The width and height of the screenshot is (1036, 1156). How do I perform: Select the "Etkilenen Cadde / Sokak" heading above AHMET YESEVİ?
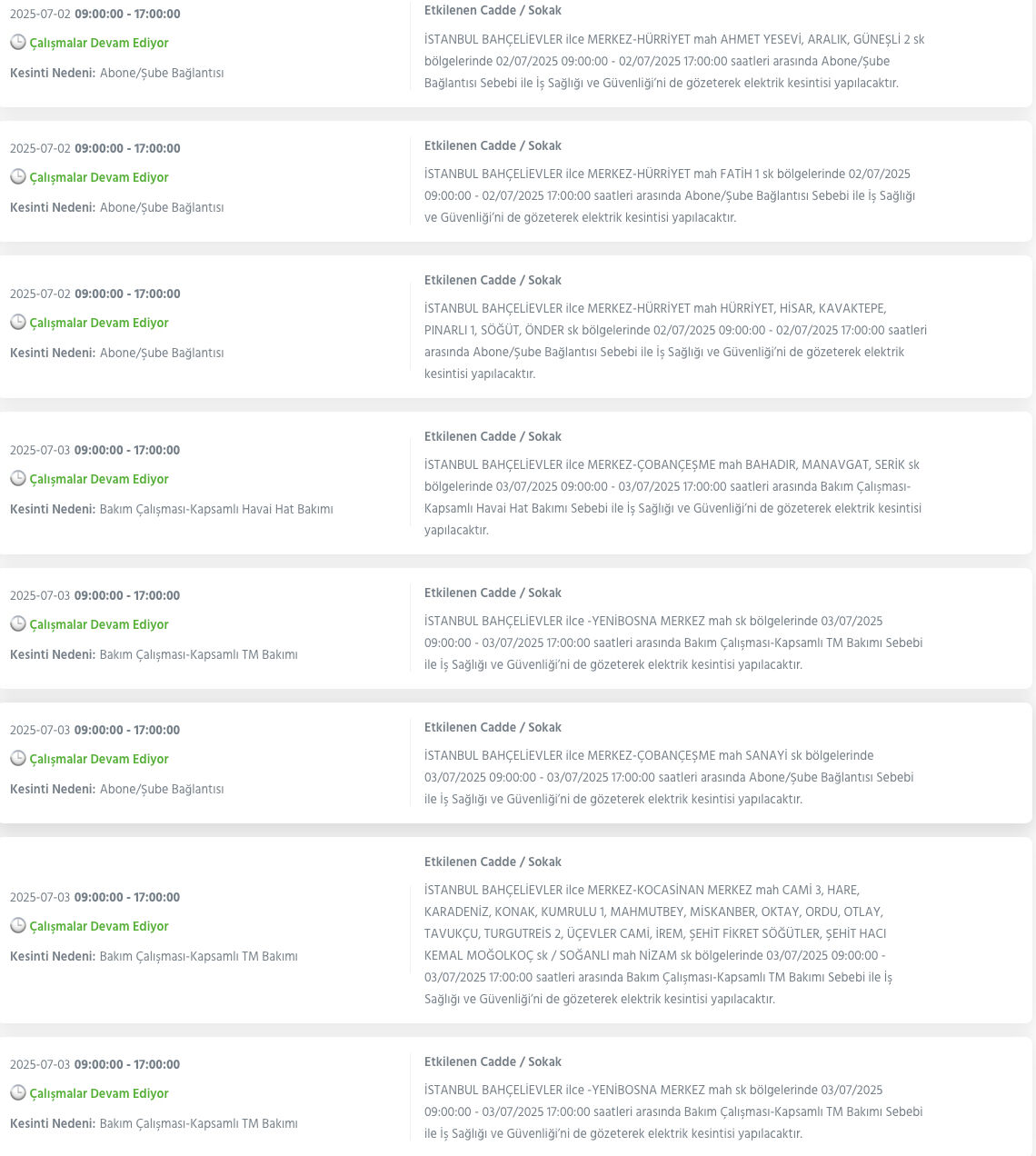click(493, 11)
